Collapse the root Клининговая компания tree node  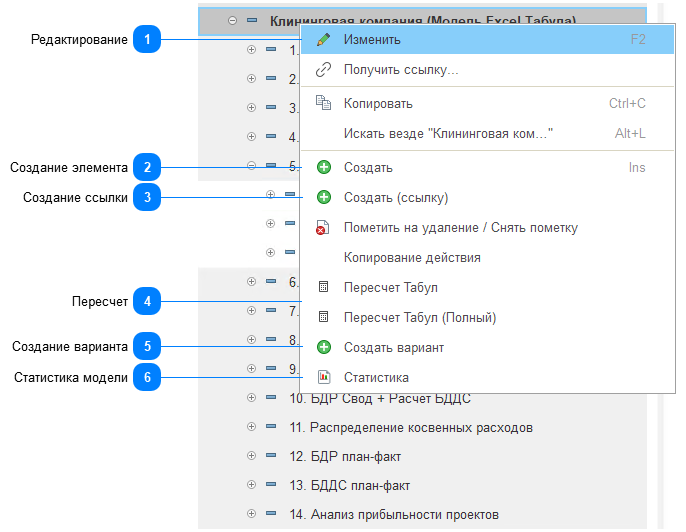(x=232, y=20)
